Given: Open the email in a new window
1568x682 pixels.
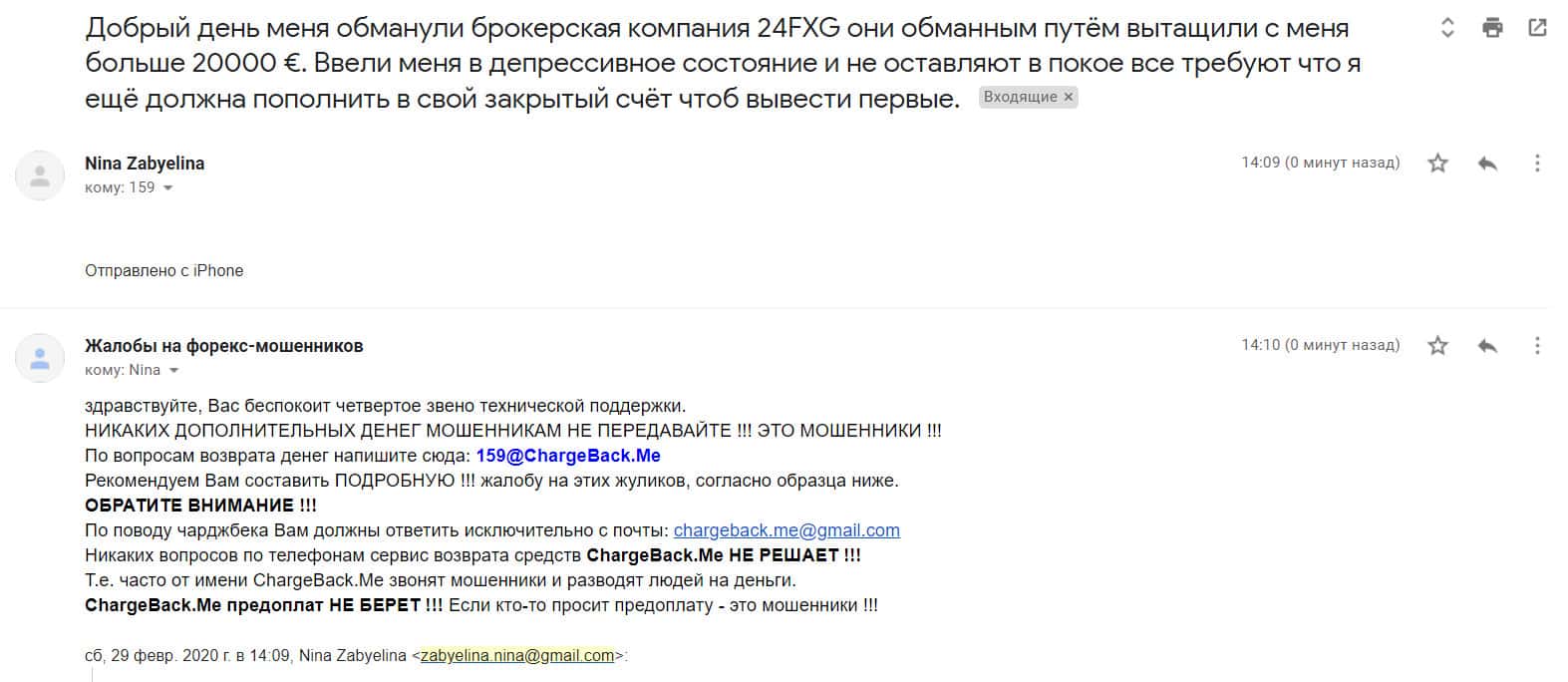Looking at the screenshot, I should pos(1537,28).
